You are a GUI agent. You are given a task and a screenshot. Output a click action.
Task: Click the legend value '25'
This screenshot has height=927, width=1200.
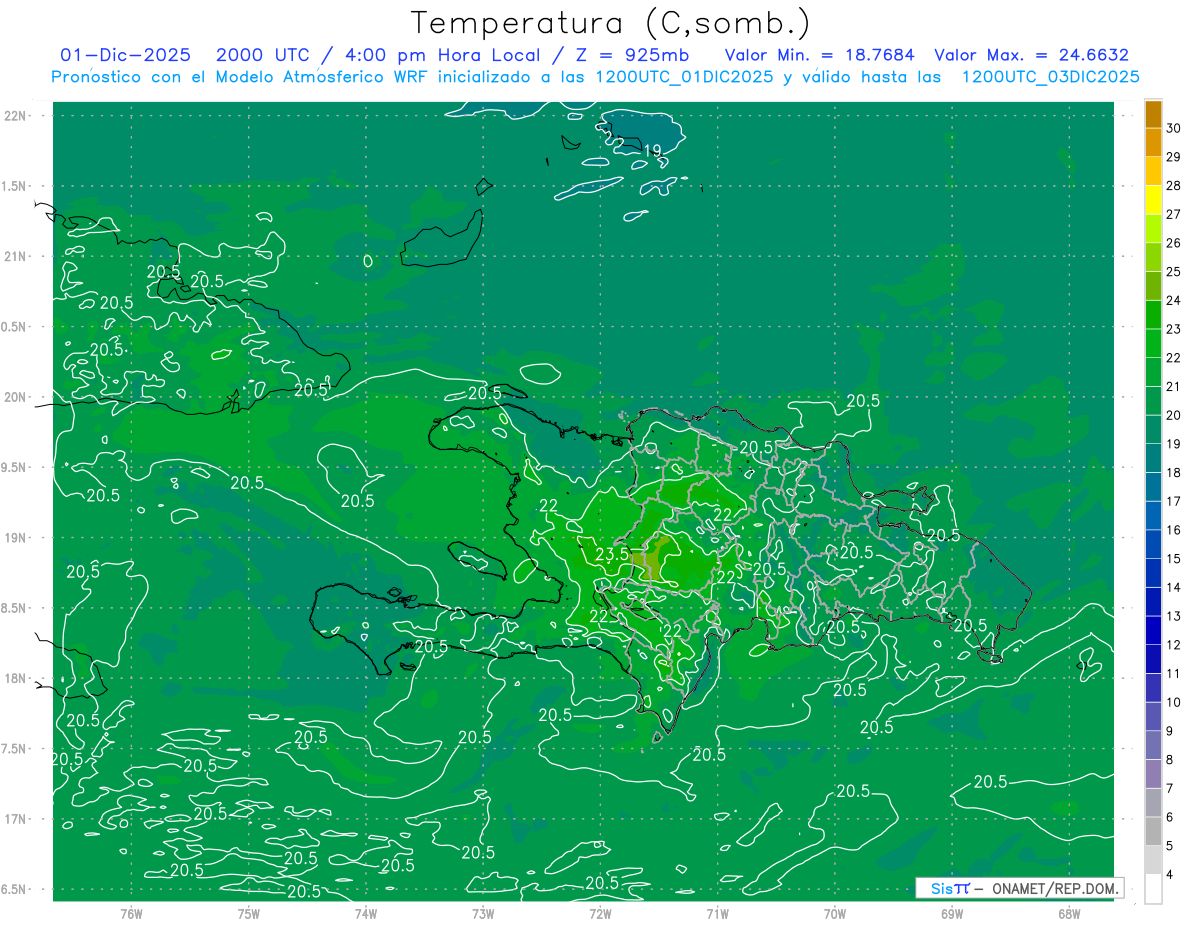[x=1174, y=272]
